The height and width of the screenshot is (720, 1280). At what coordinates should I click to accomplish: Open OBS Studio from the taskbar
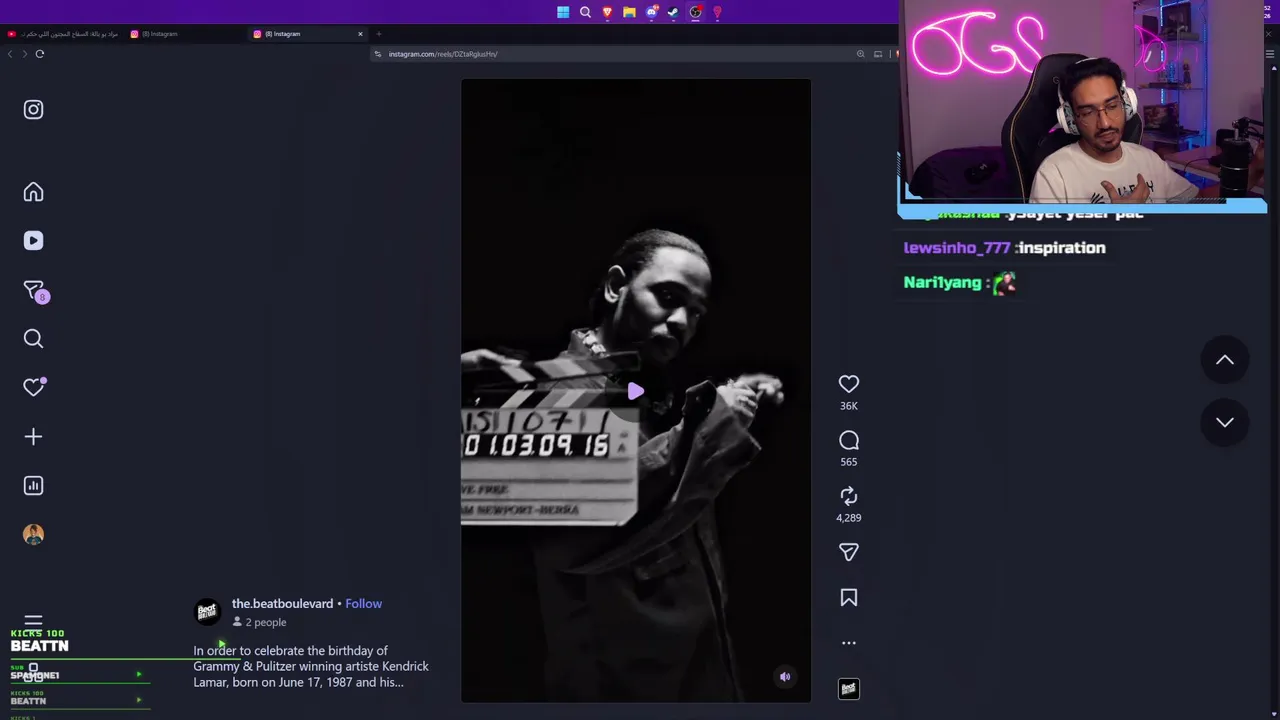click(695, 12)
